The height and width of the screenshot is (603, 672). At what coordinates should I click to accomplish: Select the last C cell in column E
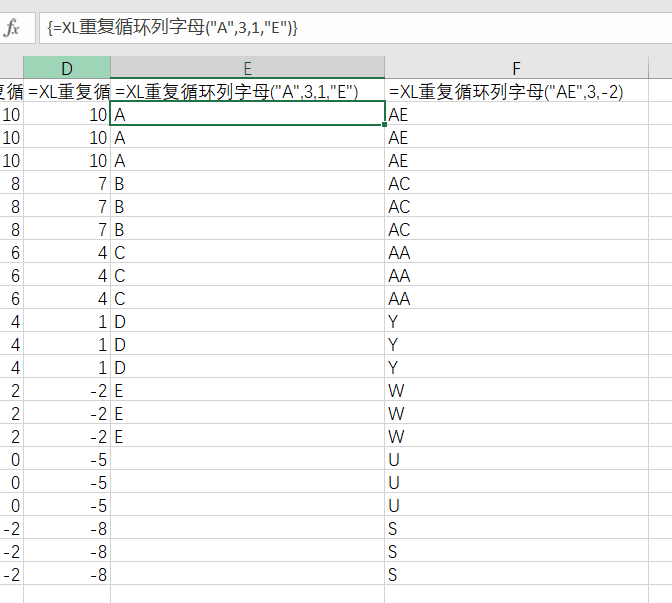[x=247, y=298]
